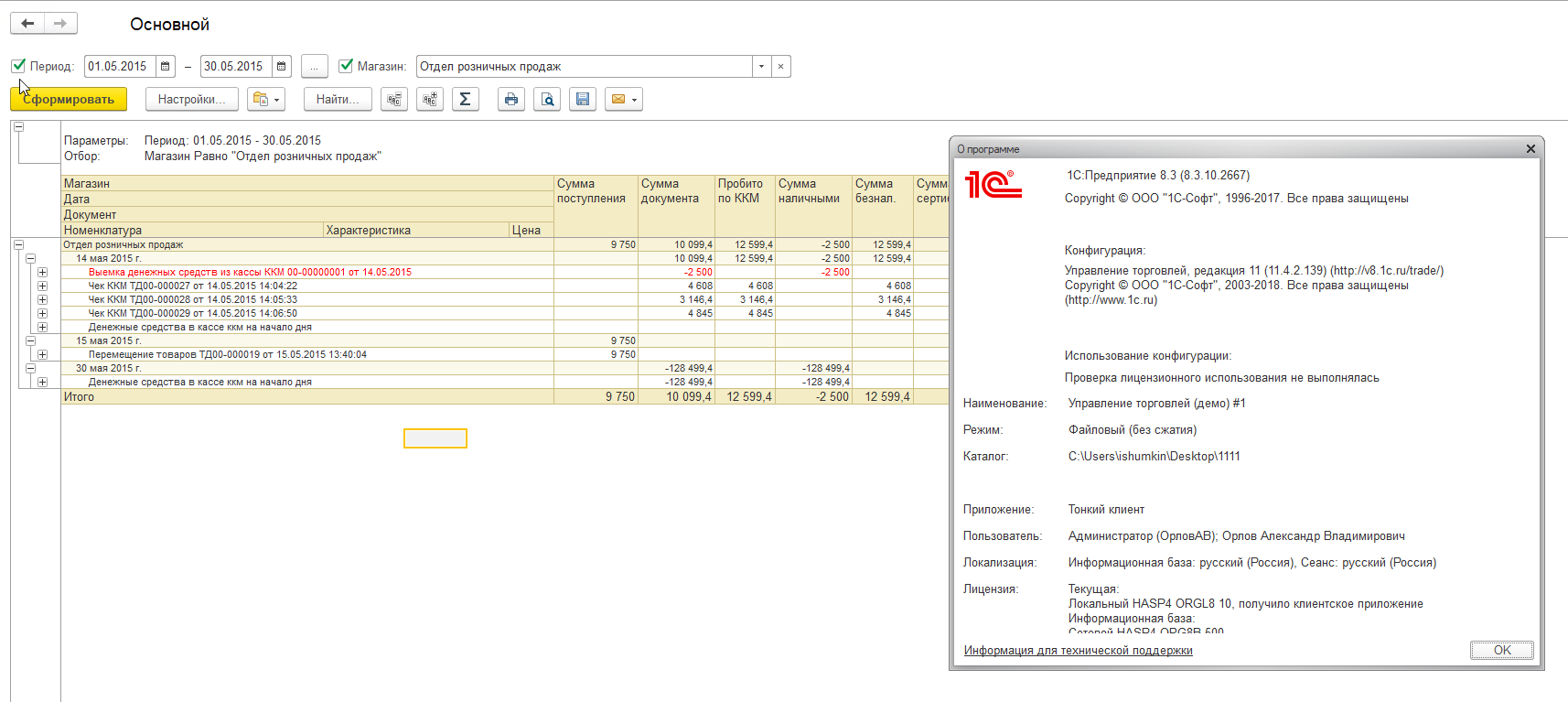Expand the Чек ККМ ТД00-000027 row
Image resolution: width=1568 pixels, height=702 pixels.
point(42,286)
